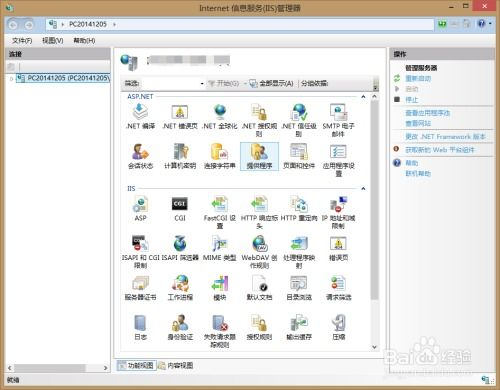This screenshot has height=390, width=500.
Task: Switch to the 功能视图 tab
Action: pyautogui.click(x=137, y=366)
